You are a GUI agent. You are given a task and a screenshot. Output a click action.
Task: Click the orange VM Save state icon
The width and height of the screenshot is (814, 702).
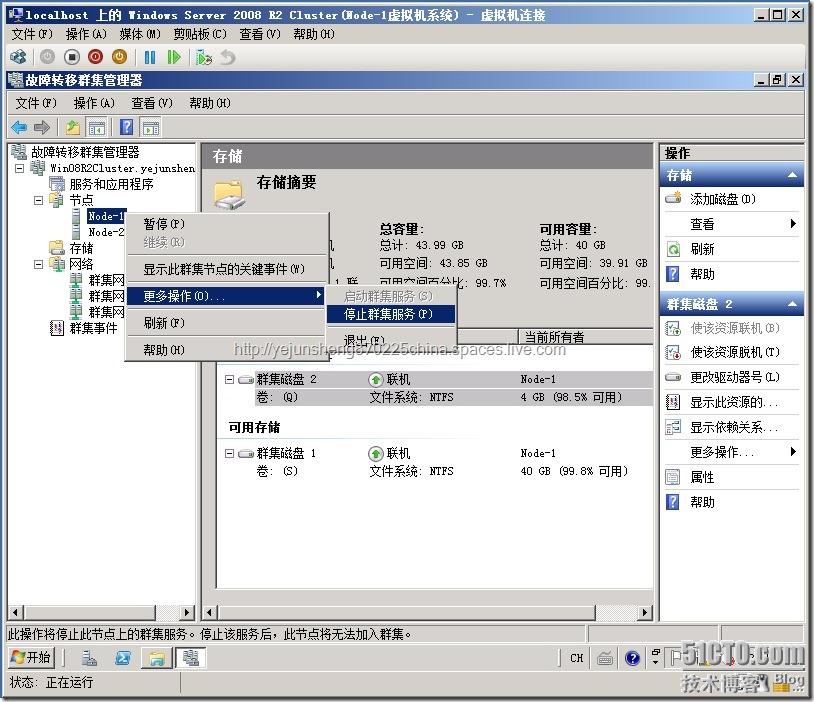(x=119, y=57)
